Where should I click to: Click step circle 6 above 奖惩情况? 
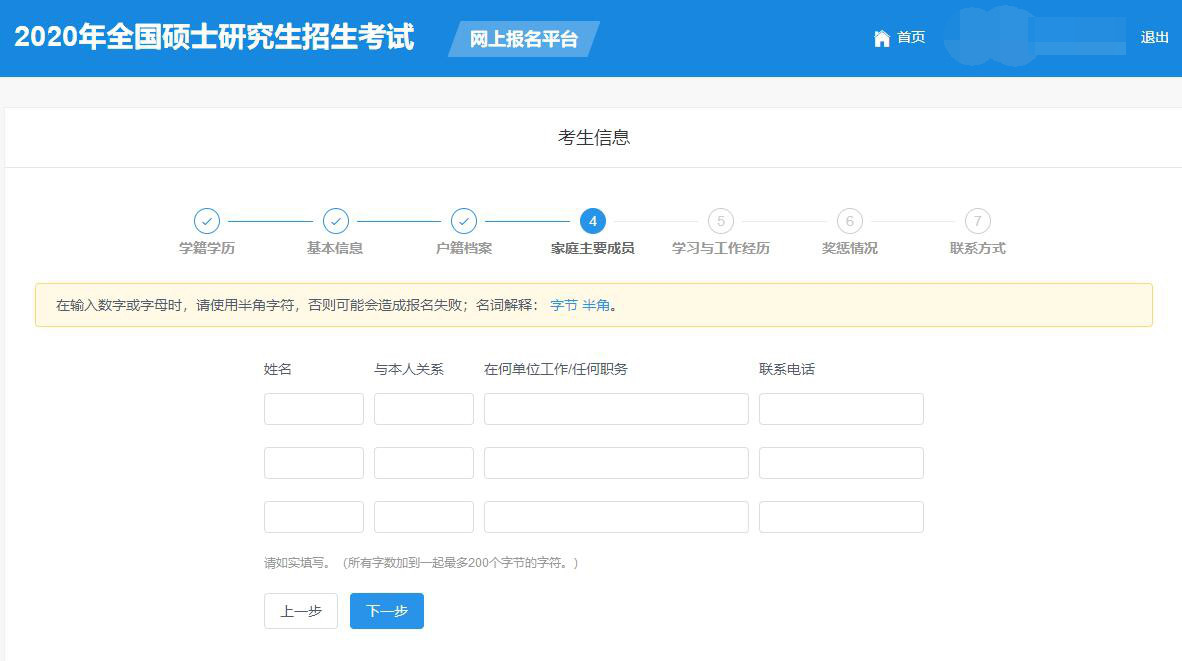coord(850,220)
